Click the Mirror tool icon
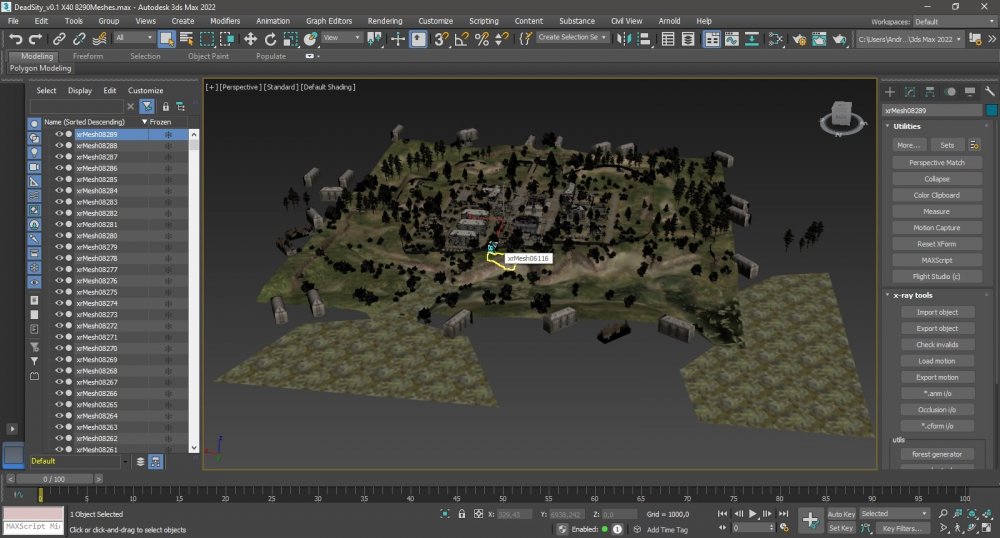The image size is (1000, 538). (626, 38)
